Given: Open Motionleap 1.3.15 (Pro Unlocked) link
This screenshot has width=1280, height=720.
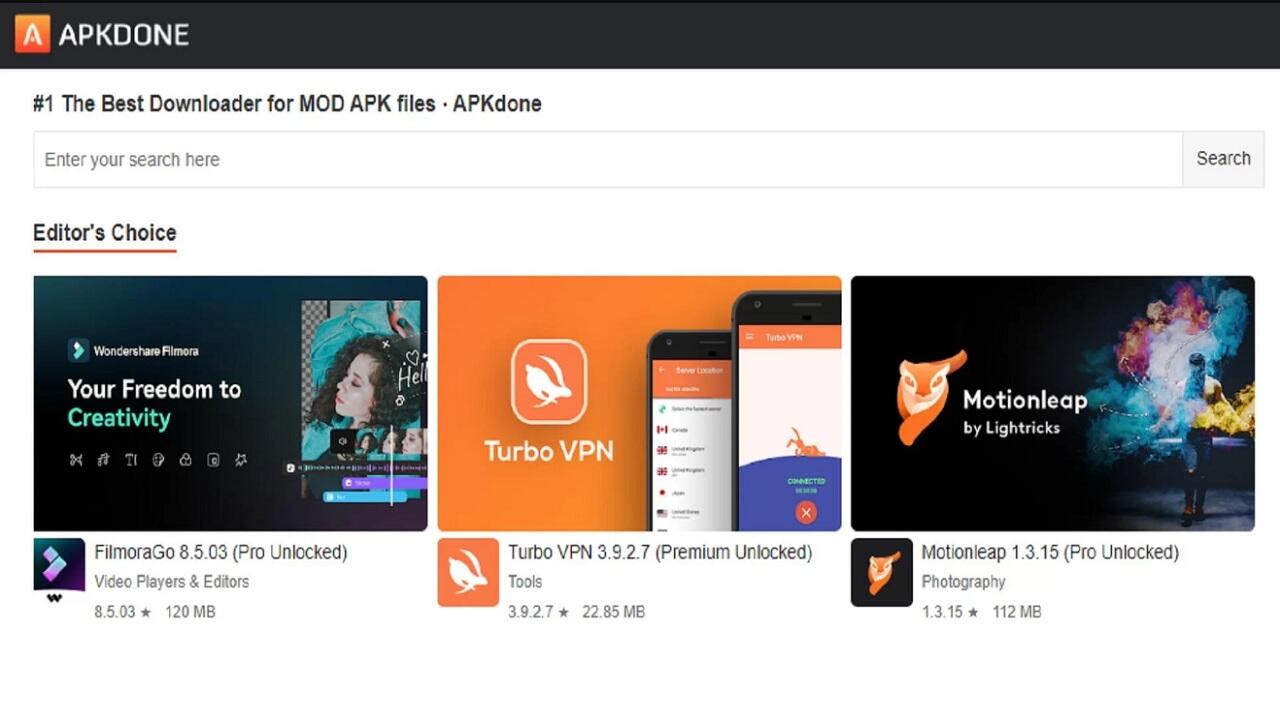Looking at the screenshot, I should point(1050,552).
